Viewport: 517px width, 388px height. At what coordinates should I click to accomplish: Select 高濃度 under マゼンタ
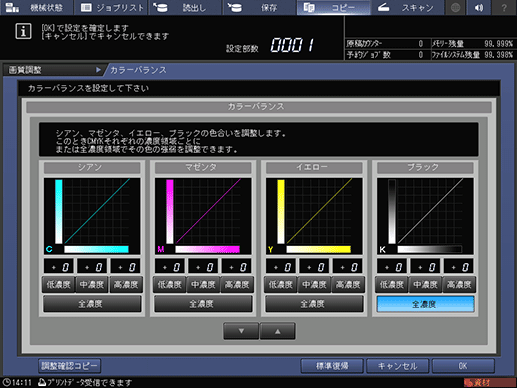(x=237, y=285)
